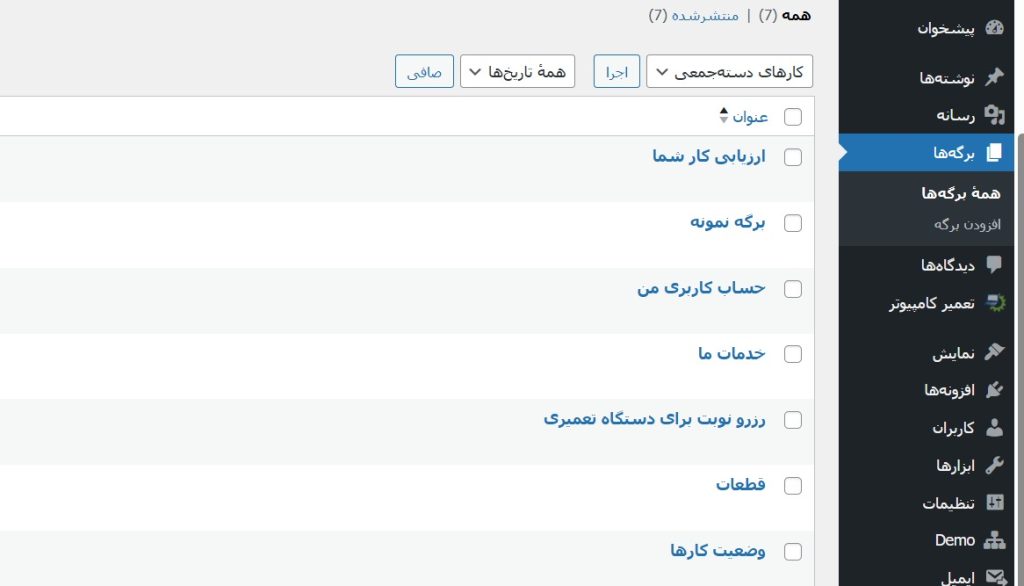This screenshot has width=1024, height=586.
Task: Mark the checkbox for قطعات
Action: click(x=793, y=486)
